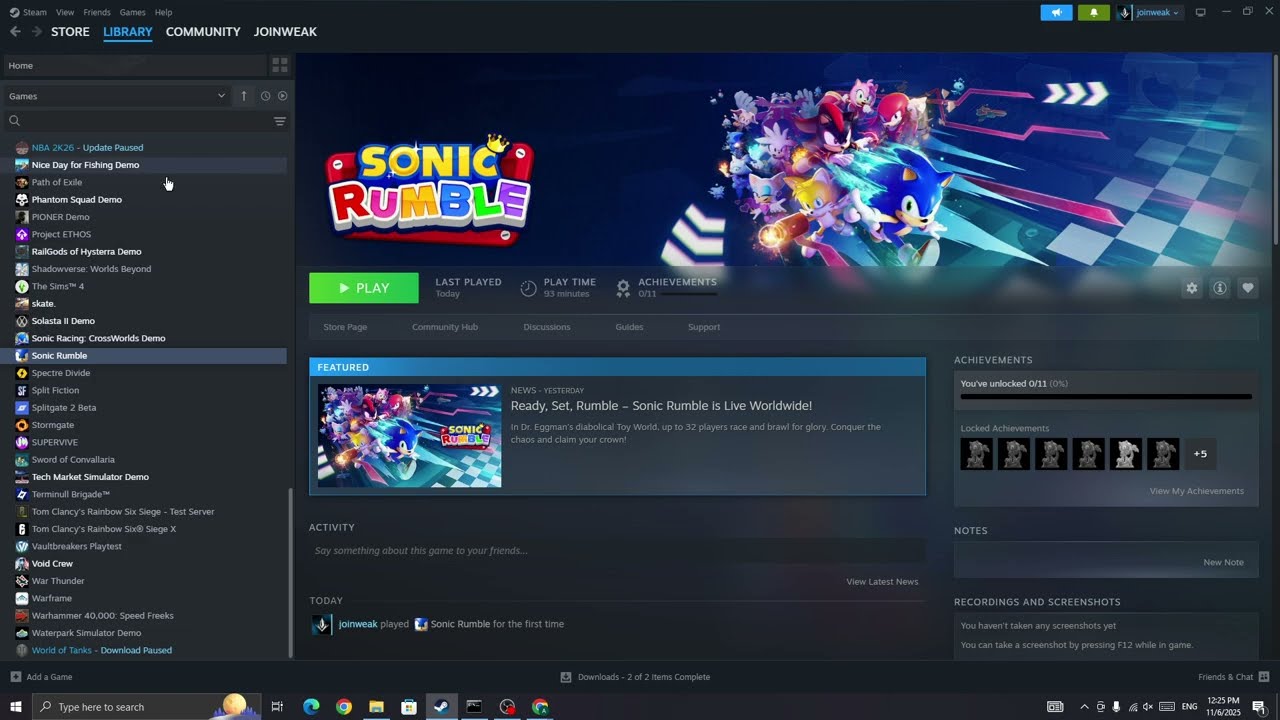Toggle the library grid view icon
Screen dimensions: 1280x720
click(280, 65)
